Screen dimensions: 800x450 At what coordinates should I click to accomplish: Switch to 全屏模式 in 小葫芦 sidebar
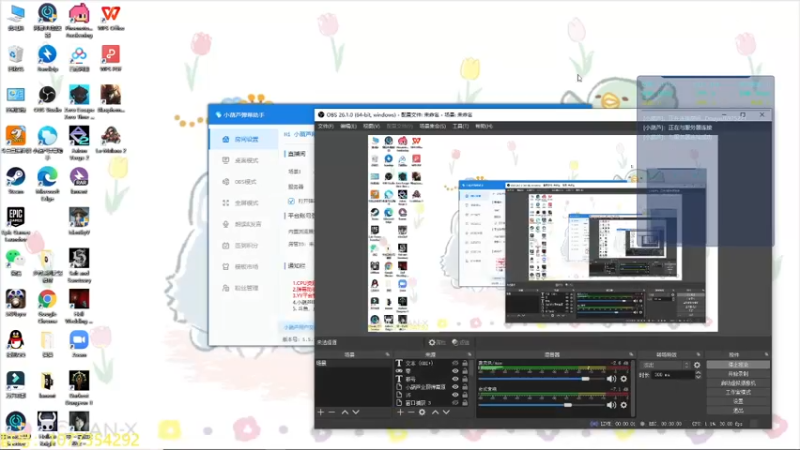[241, 203]
